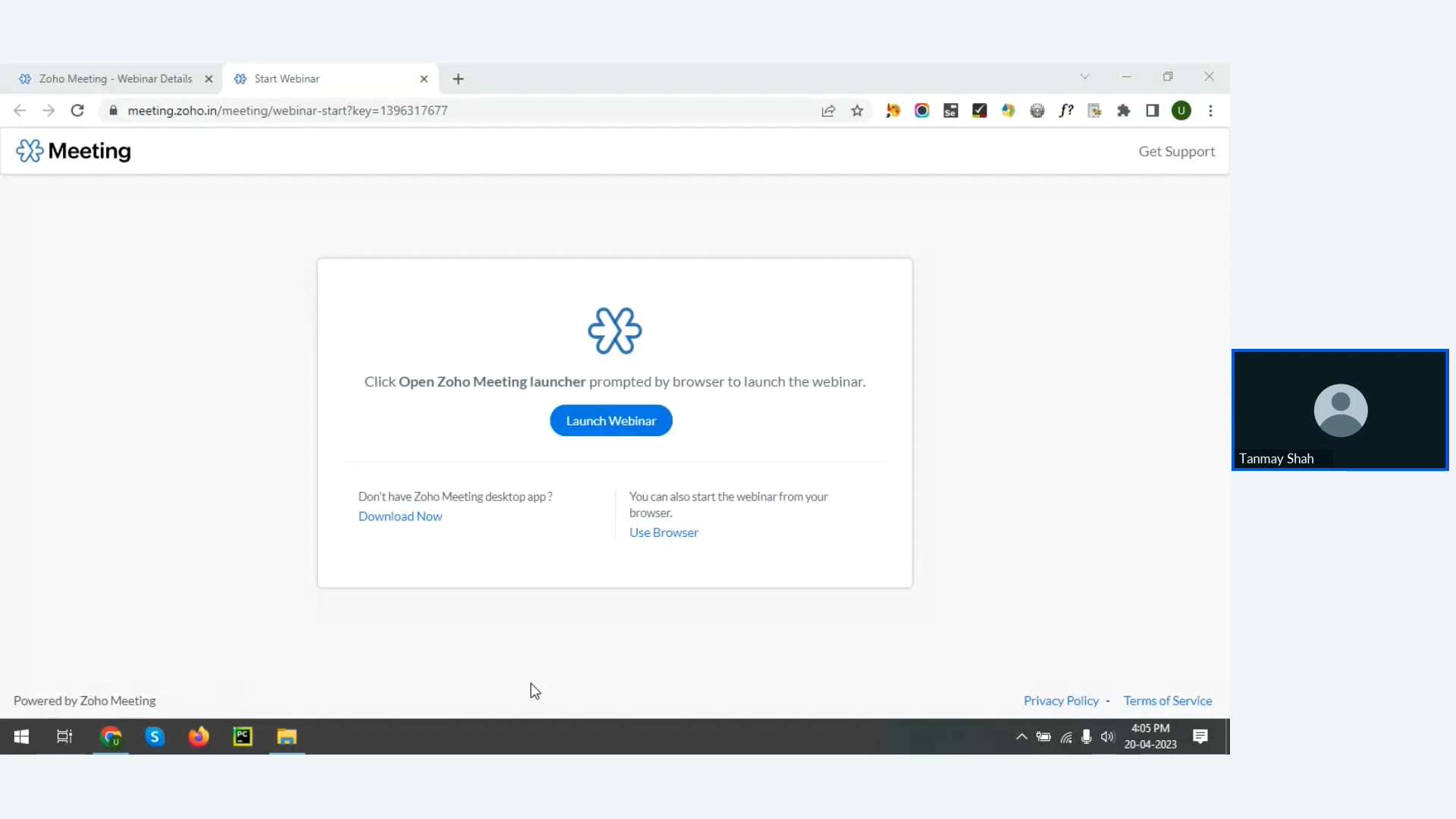1456x819 pixels.
Task: Open Get Support link
Action: point(1176,152)
